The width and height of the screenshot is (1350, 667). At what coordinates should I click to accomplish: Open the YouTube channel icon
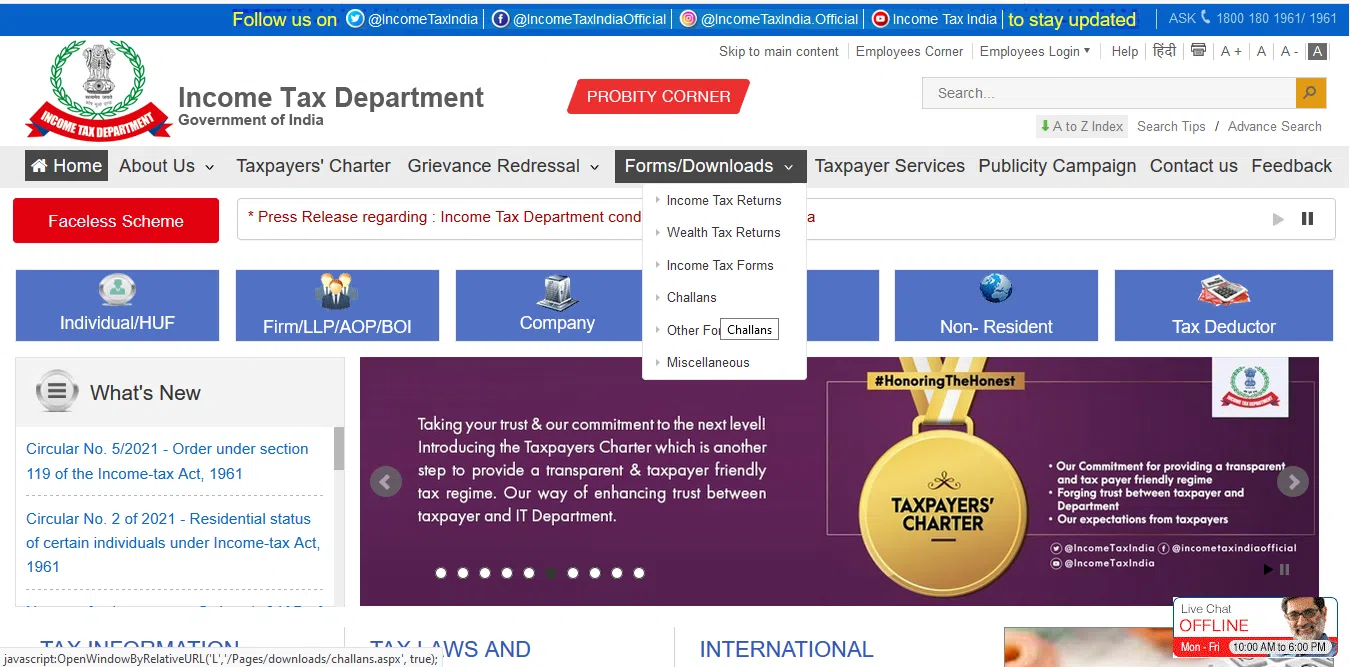click(878, 18)
